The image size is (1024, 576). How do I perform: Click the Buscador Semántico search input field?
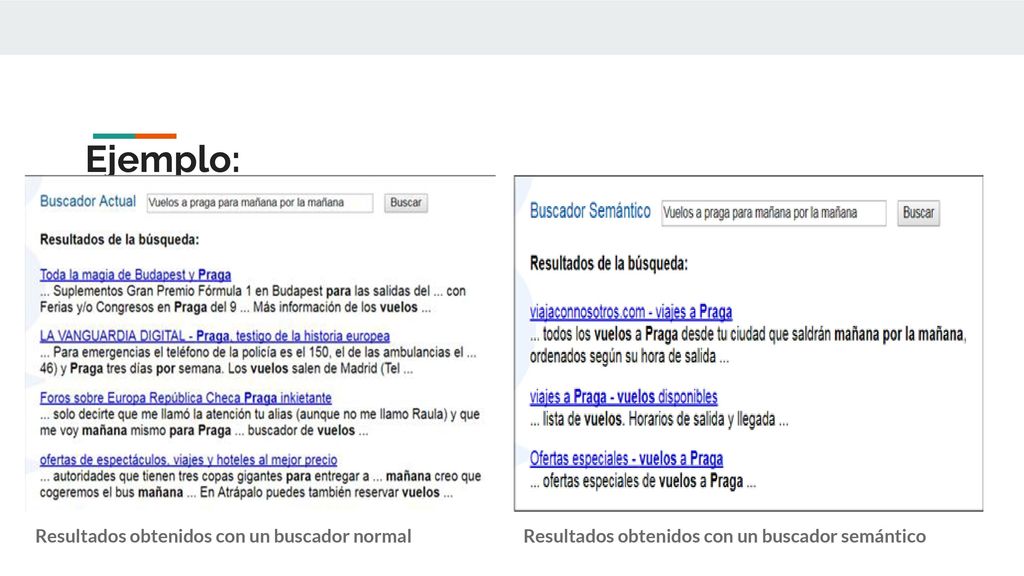point(774,213)
